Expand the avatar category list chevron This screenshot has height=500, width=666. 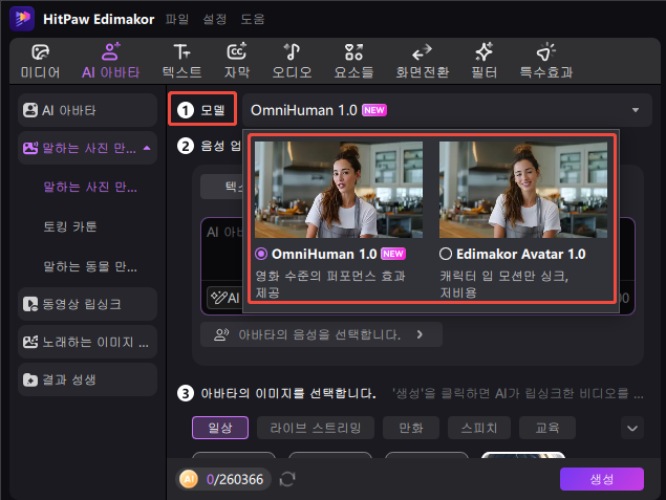pos(632,428)
